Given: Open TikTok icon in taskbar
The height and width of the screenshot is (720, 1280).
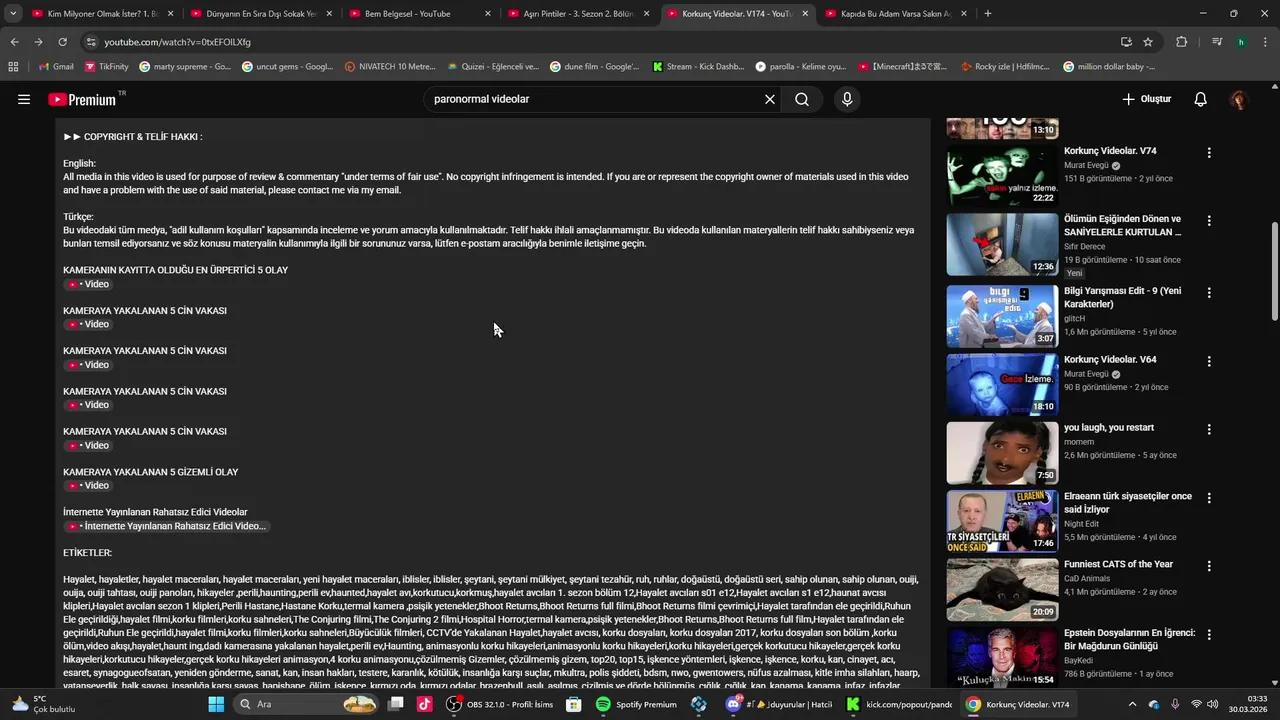Looking at the screenshot, I should tap(425, 704).
